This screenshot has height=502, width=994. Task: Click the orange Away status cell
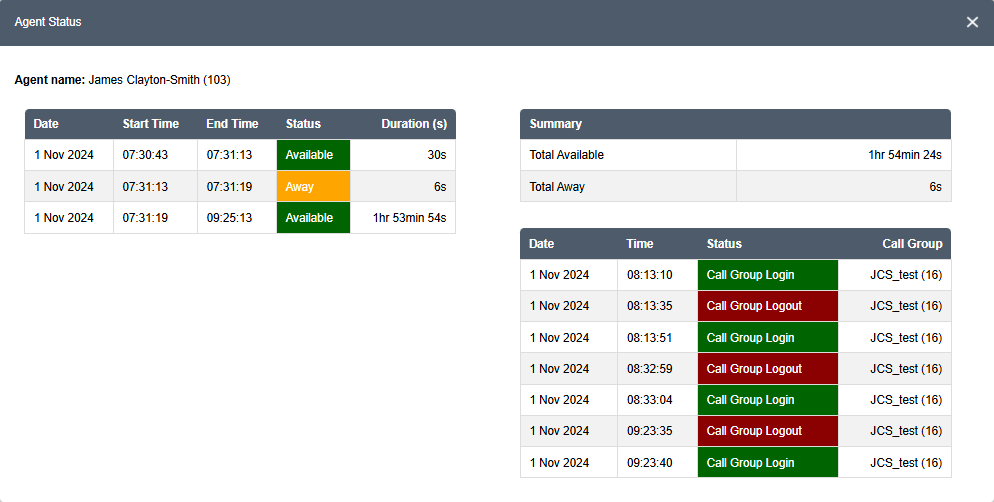tap(313, 186)
